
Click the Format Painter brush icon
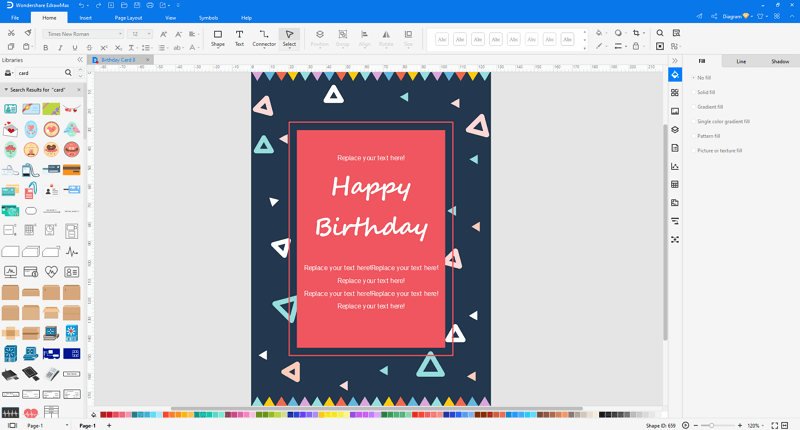(x=27, y=34)
